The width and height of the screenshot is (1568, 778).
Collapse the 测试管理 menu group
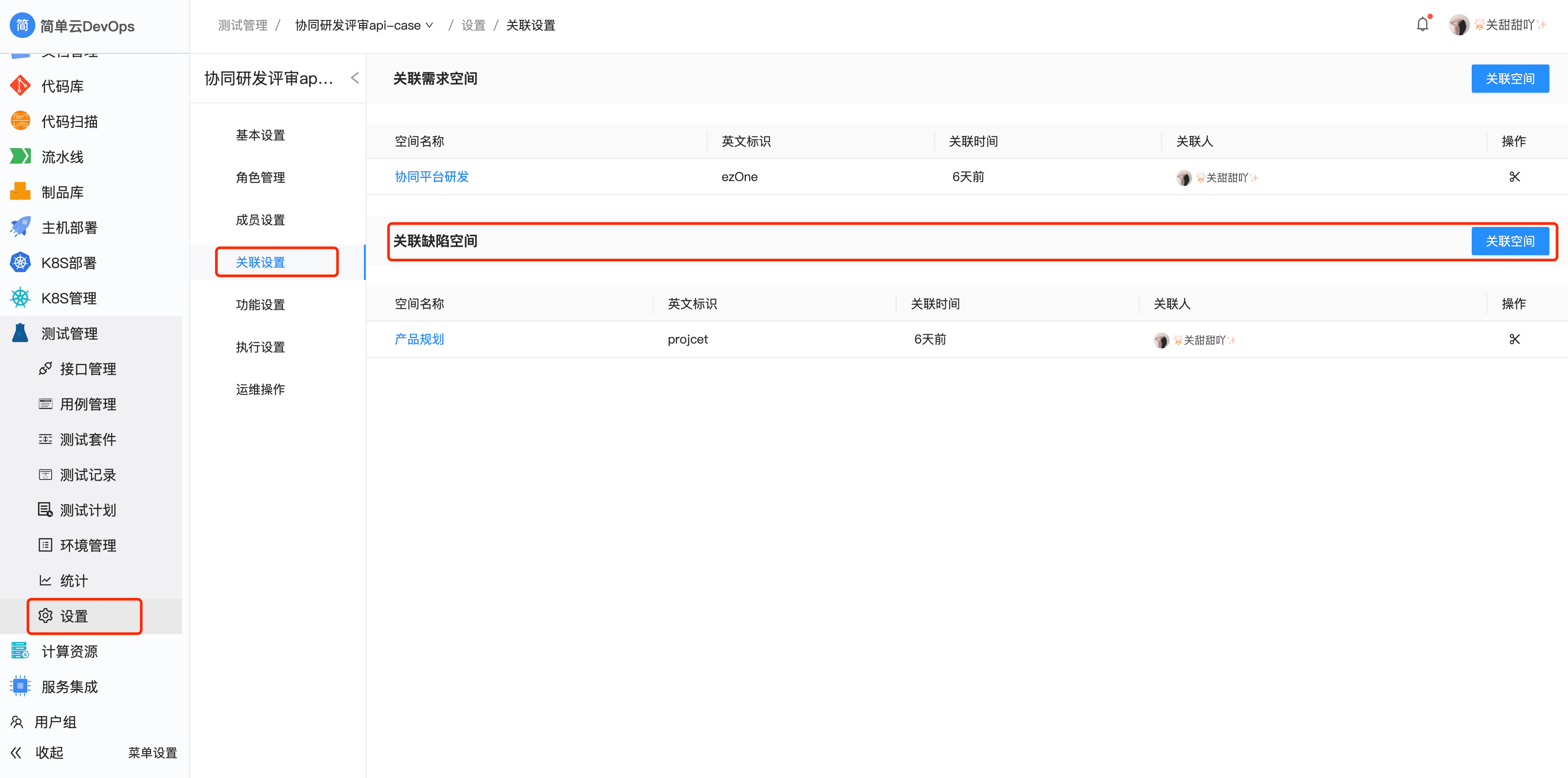point(69,333)
